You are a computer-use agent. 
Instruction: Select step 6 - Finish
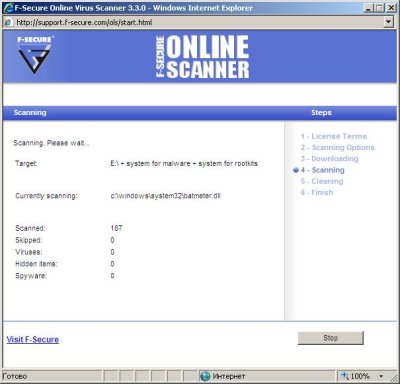pyautogui.click(x=317, y=192)
